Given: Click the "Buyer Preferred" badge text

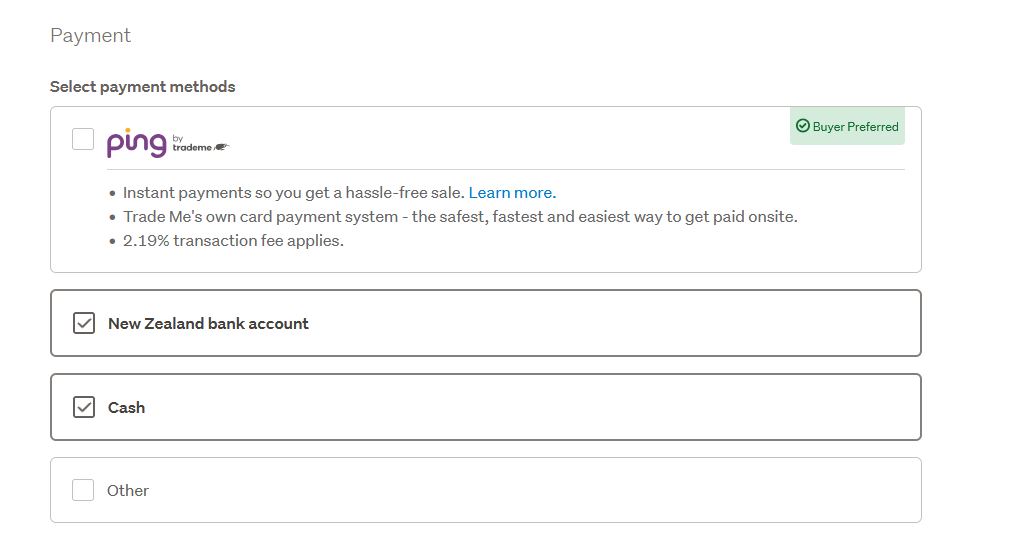Looking at the screenshot, I should (x=855, y=127).
